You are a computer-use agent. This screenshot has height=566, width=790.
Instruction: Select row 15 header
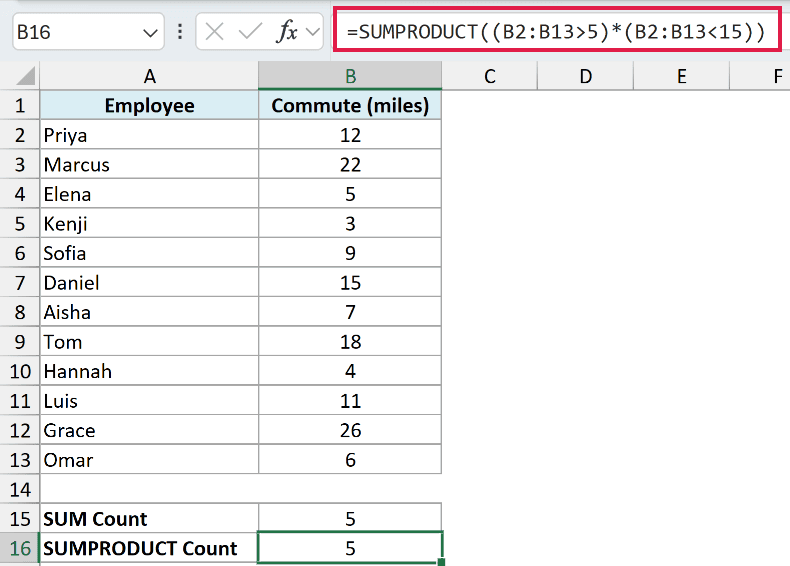[20, 519]
